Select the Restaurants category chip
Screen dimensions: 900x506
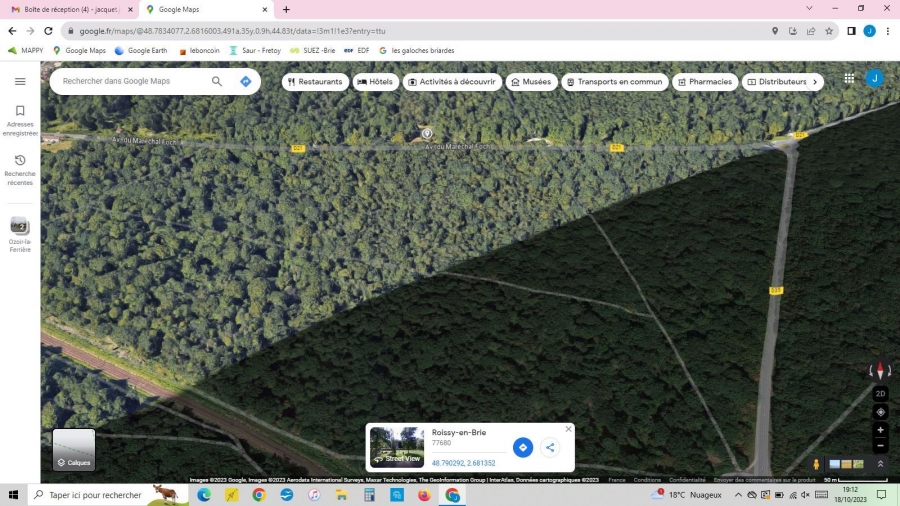315,82
